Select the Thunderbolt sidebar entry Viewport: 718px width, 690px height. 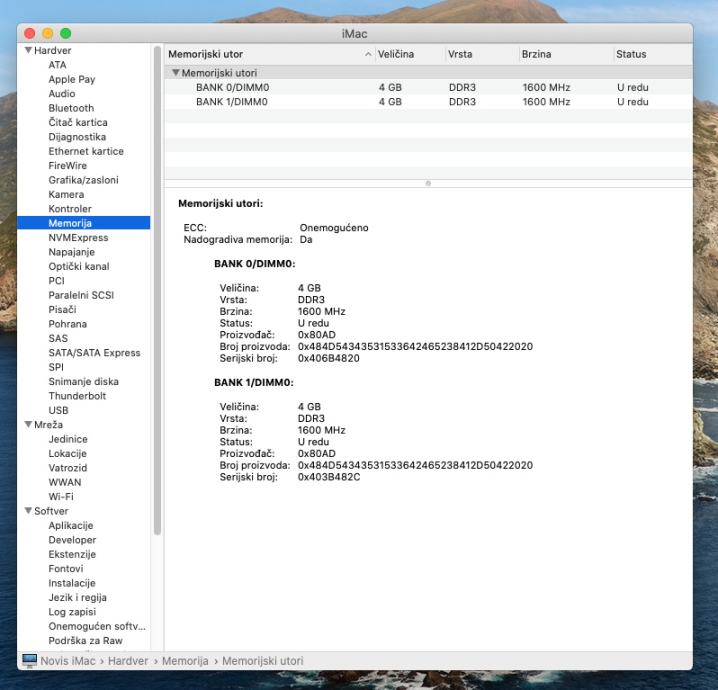(76, 396)
